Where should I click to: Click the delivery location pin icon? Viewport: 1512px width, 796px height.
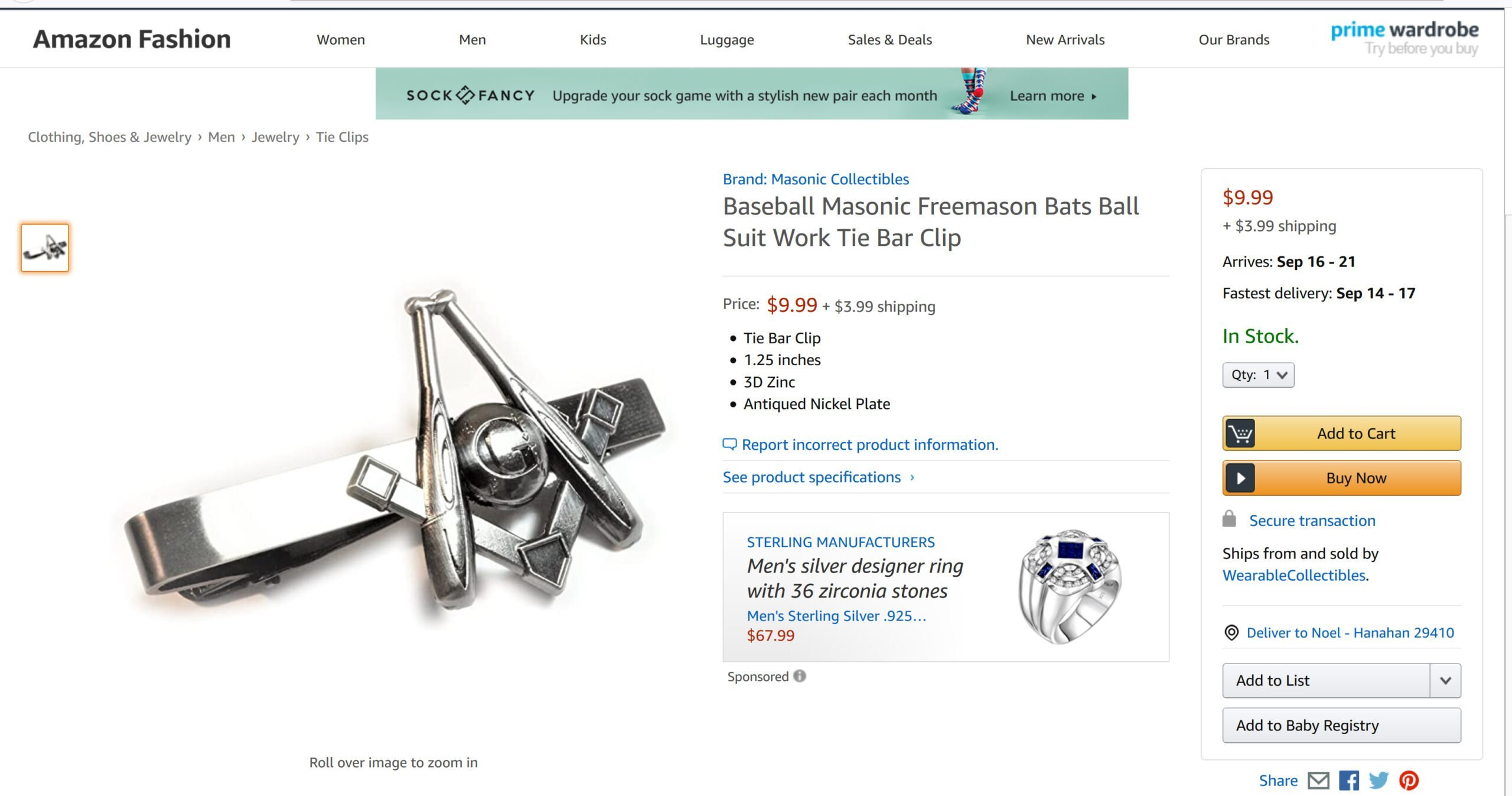click(x=1231, y=633)
